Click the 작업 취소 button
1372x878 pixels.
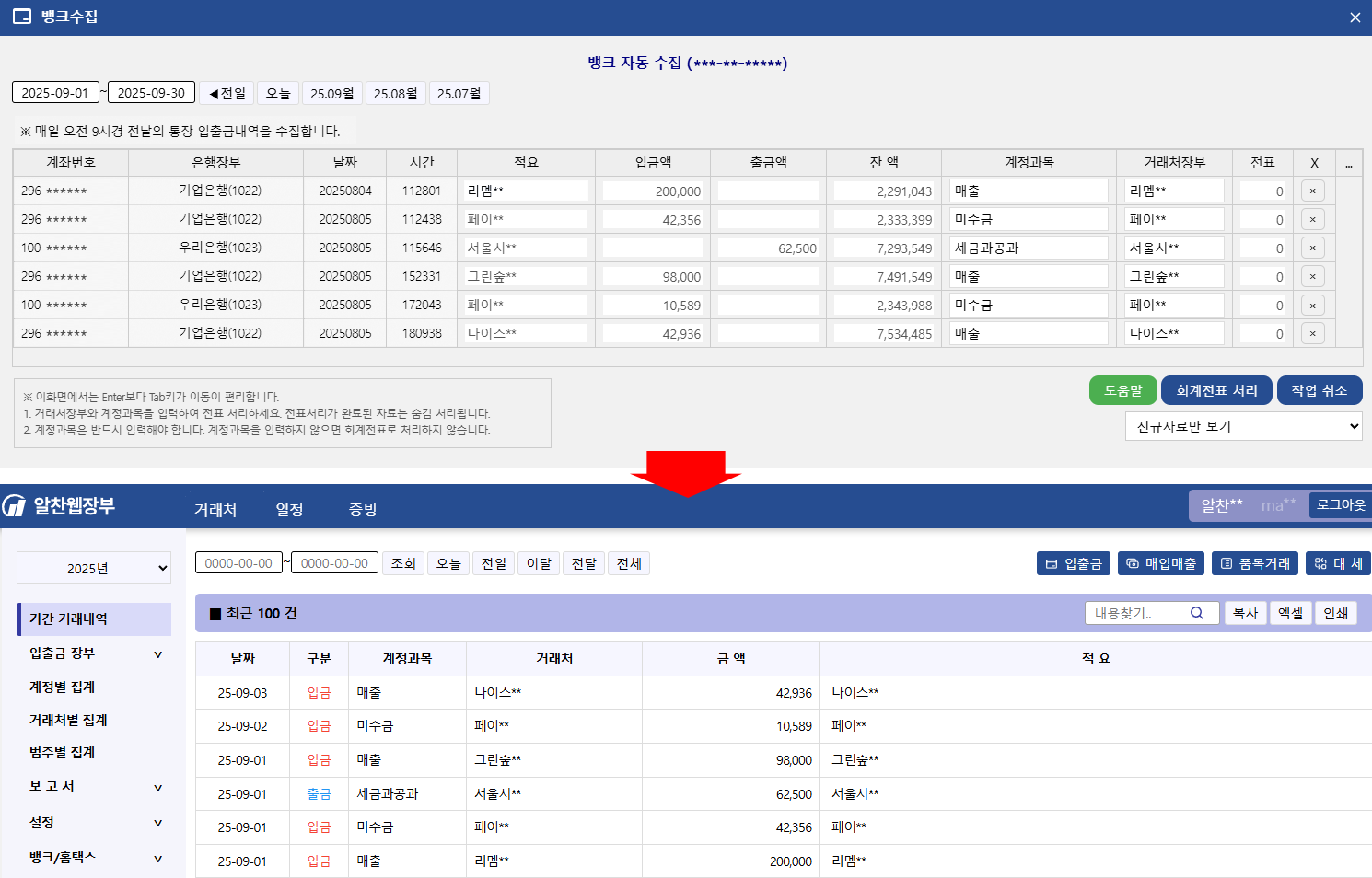[1320, 390]
